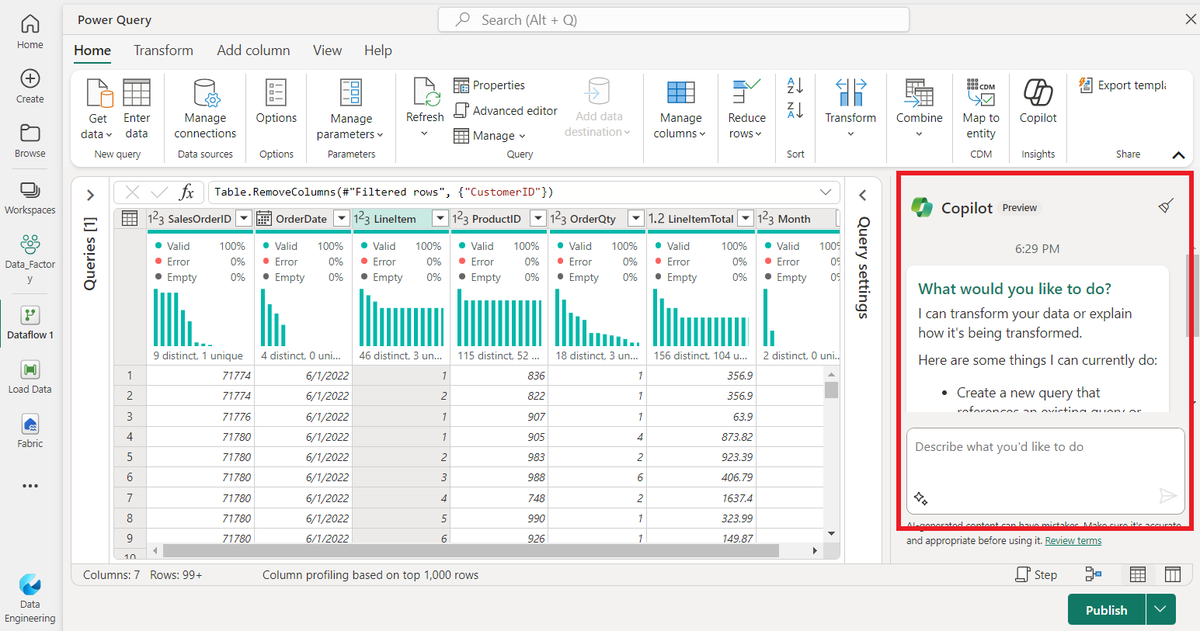
Task: Select Dataflow 1 in the sidebar
Action: pyautogui.click(x=30, y=322)
